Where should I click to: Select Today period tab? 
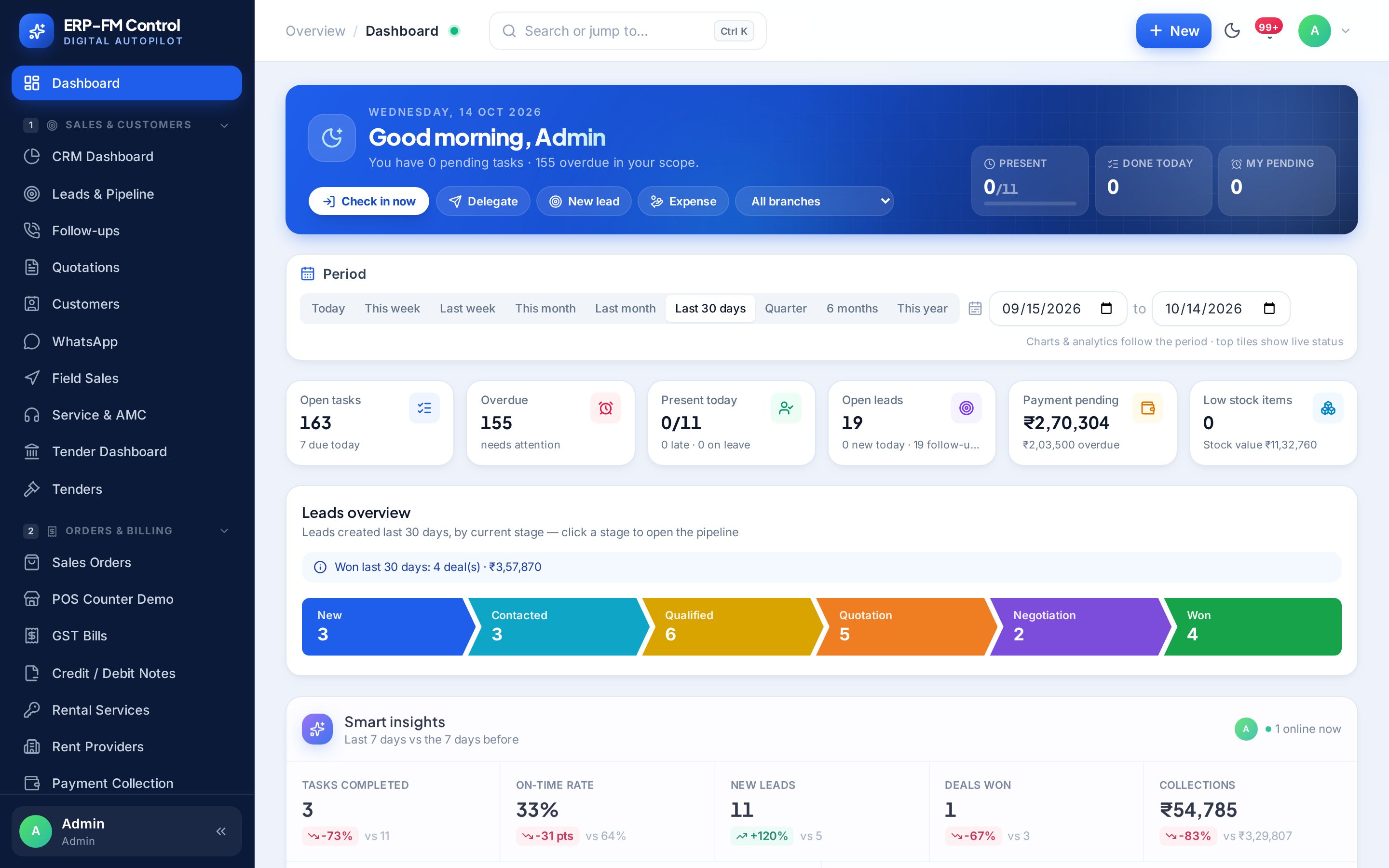point(328,308)
